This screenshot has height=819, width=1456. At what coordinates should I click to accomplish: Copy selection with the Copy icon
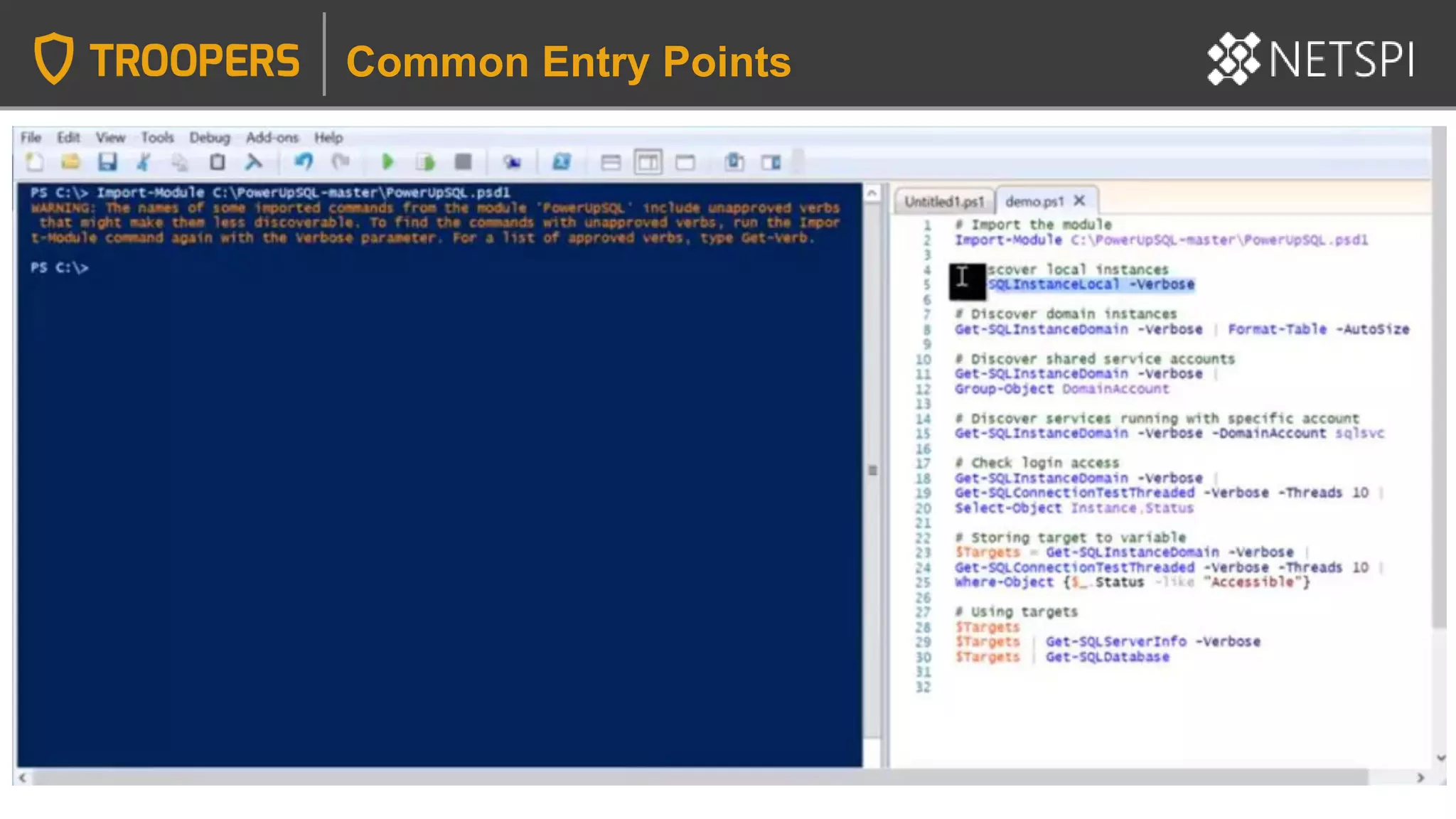tap(180, 162)
